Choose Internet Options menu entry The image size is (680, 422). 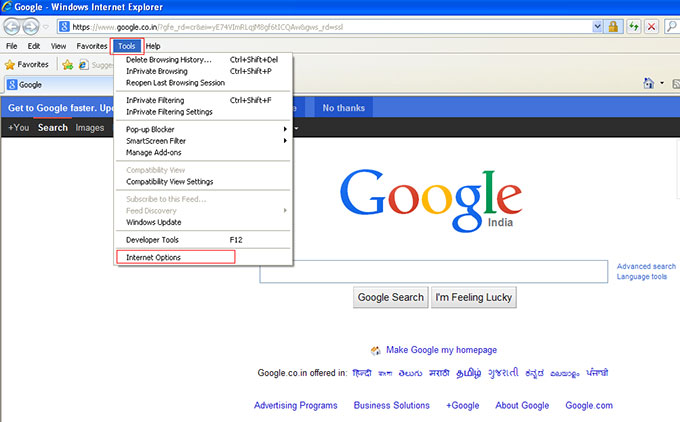pyautogui.click(x=203, y=257)
